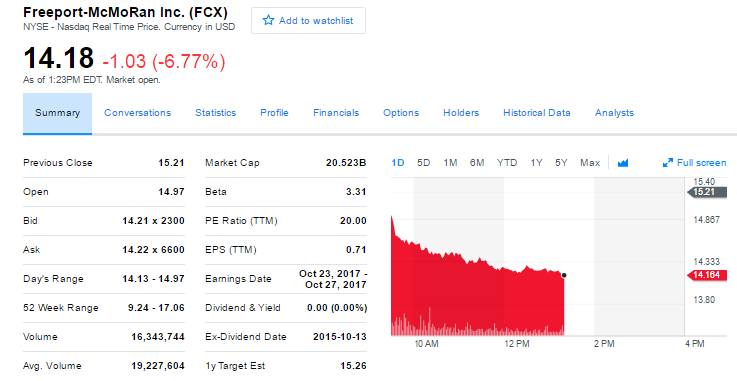Click the 15.21 previous close price marker
Image resolution: width=737 pixels, height=381 pixels.
pyautogui.click(x=707, y=192)
